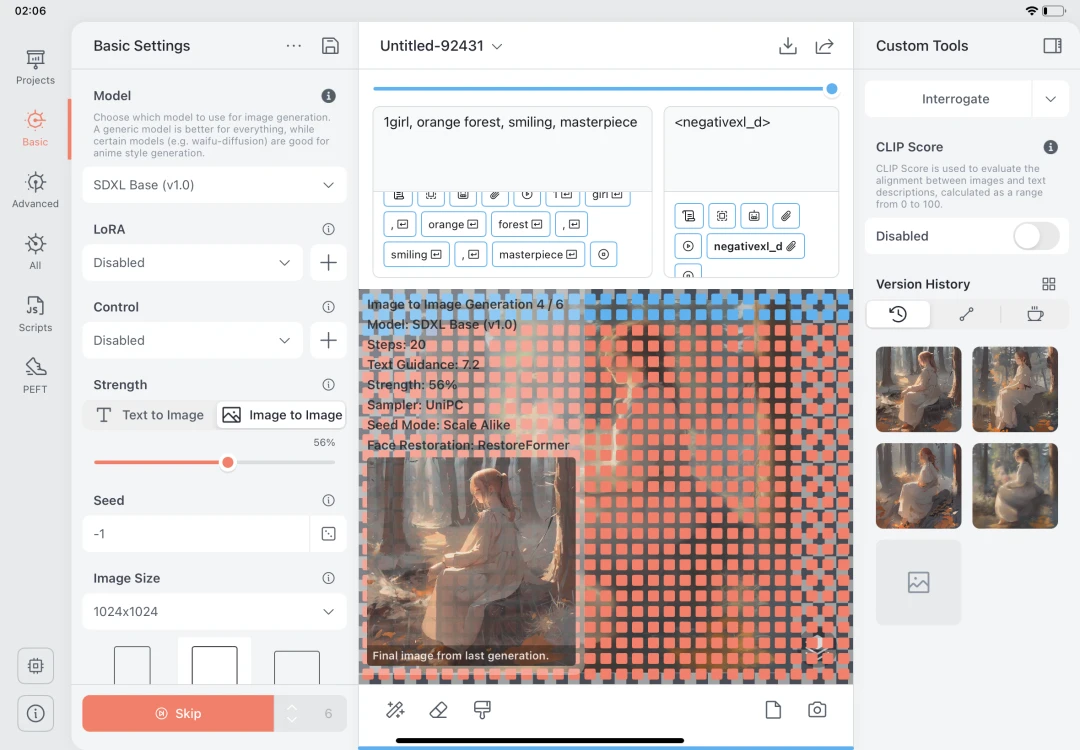
Task: Show info about Control
Action: tap(329, 306)
